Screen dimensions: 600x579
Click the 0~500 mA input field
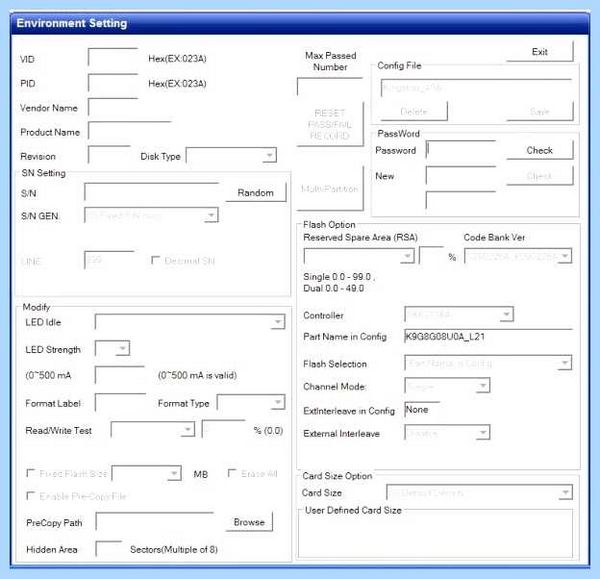[120, 375]
